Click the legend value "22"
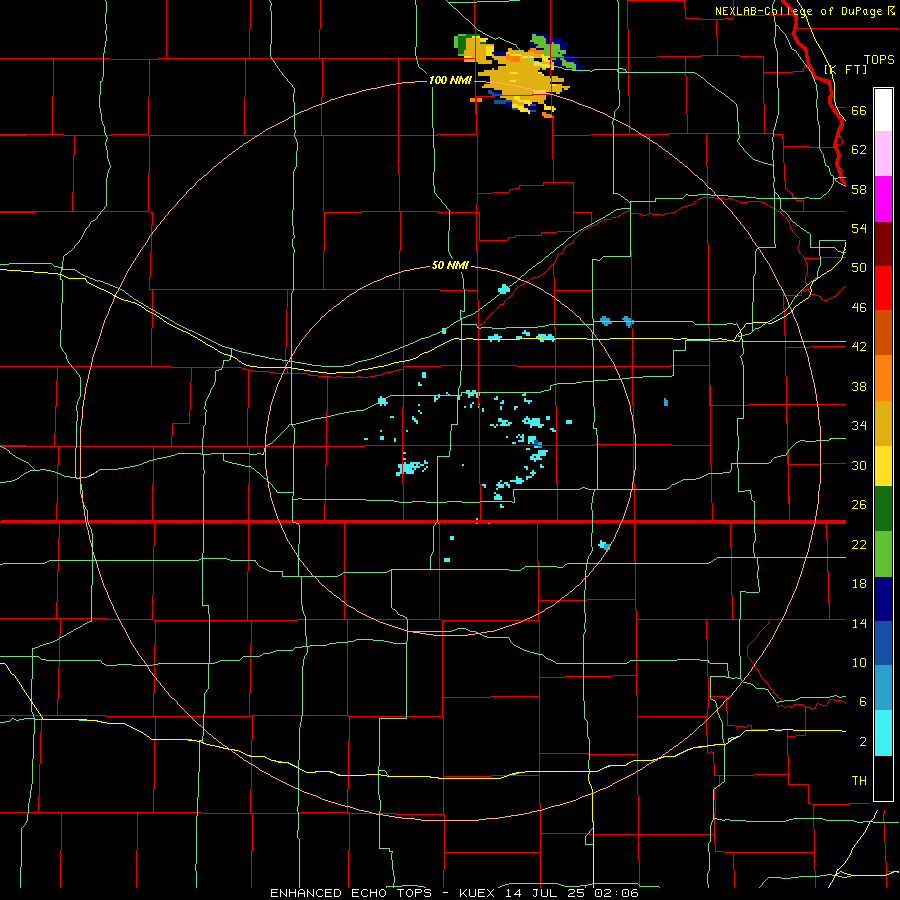 [x=859, y=545]
